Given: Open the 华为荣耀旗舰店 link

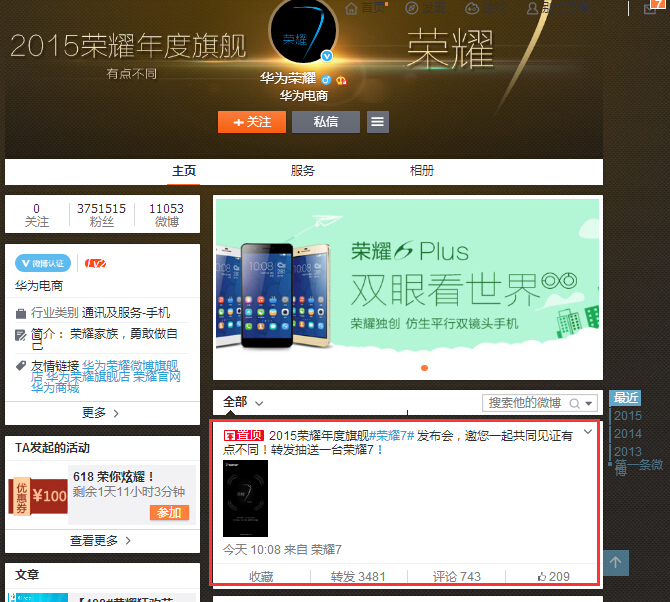Looking at the screenshot, I should tap(88, 377).
